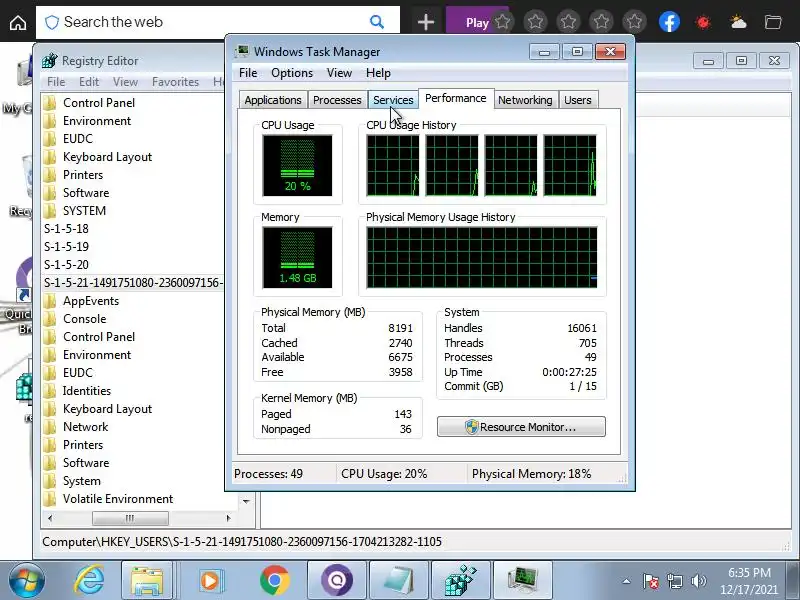Select the AppEvents registry folder
The height and width of the screenshot is (600, 800).
click(91, 301)
